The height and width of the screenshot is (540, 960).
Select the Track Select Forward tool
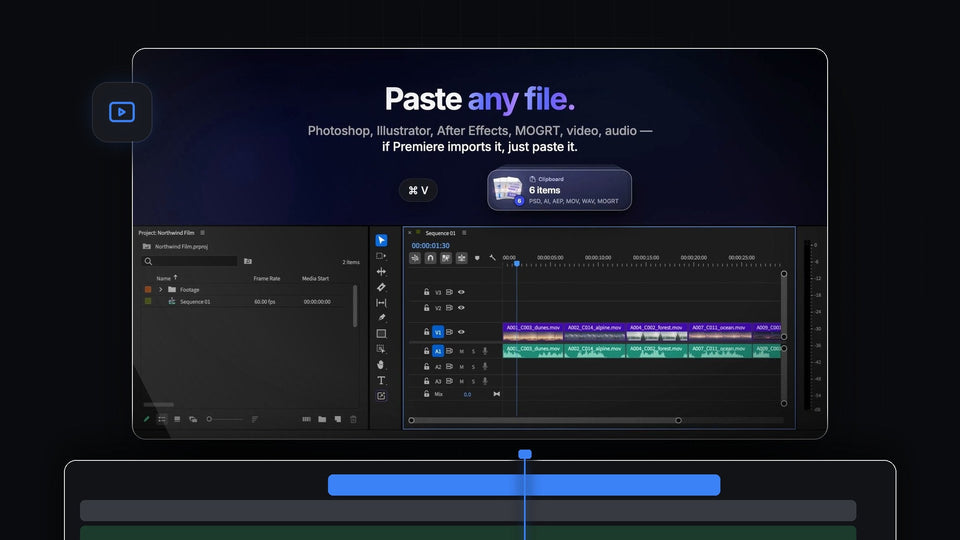tap(381, 256)
